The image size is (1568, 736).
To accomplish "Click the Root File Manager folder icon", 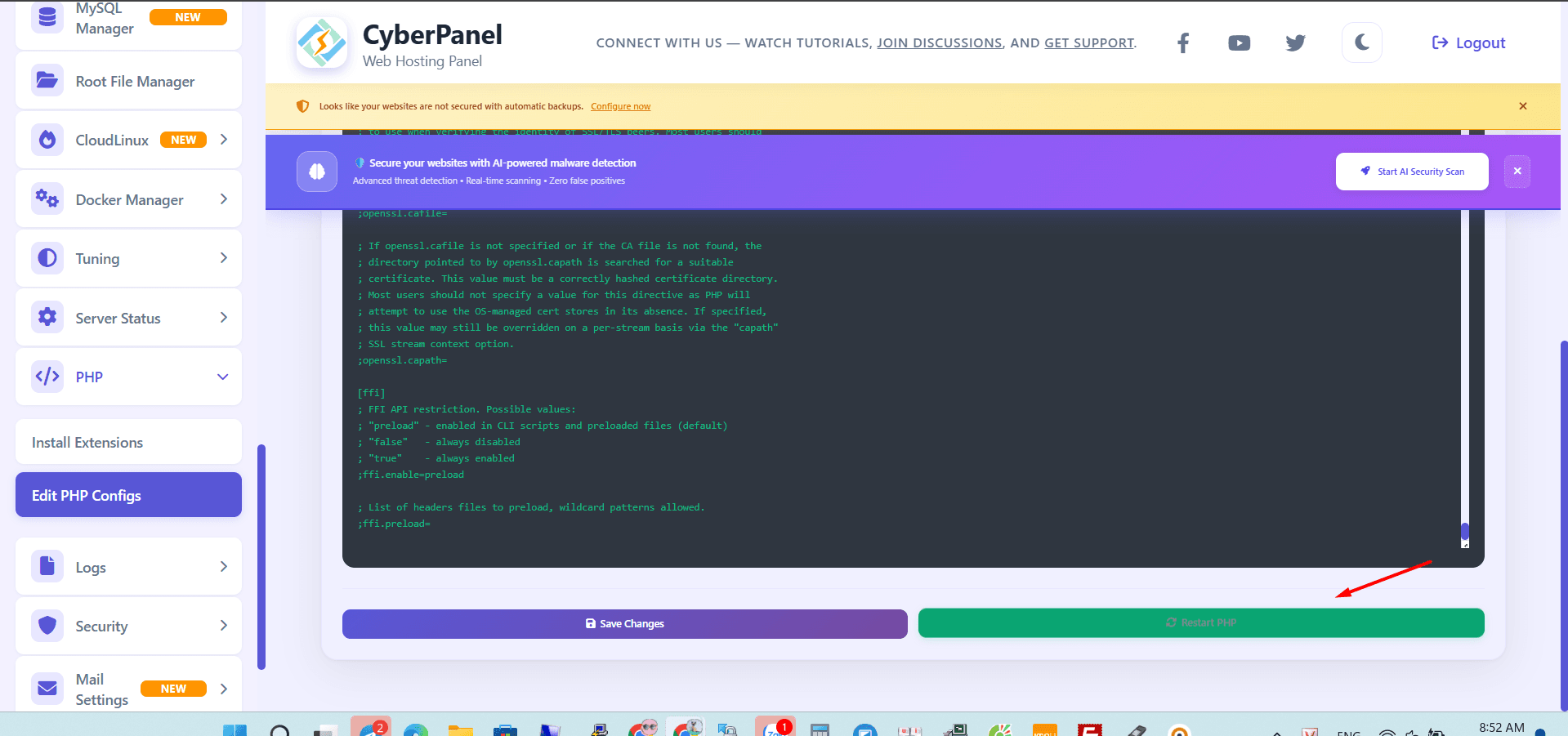I will (47, 81).
